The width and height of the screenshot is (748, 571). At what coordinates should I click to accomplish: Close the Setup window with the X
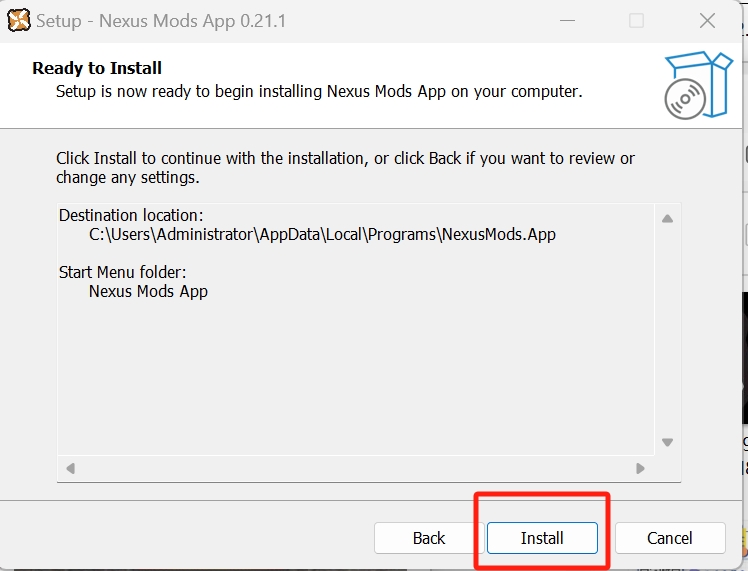click(707, 21)
